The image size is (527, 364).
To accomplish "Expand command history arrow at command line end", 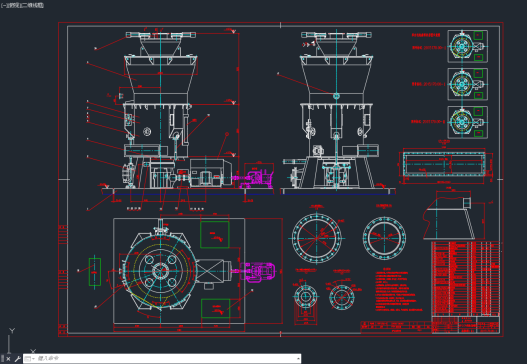I will [298, 359].
